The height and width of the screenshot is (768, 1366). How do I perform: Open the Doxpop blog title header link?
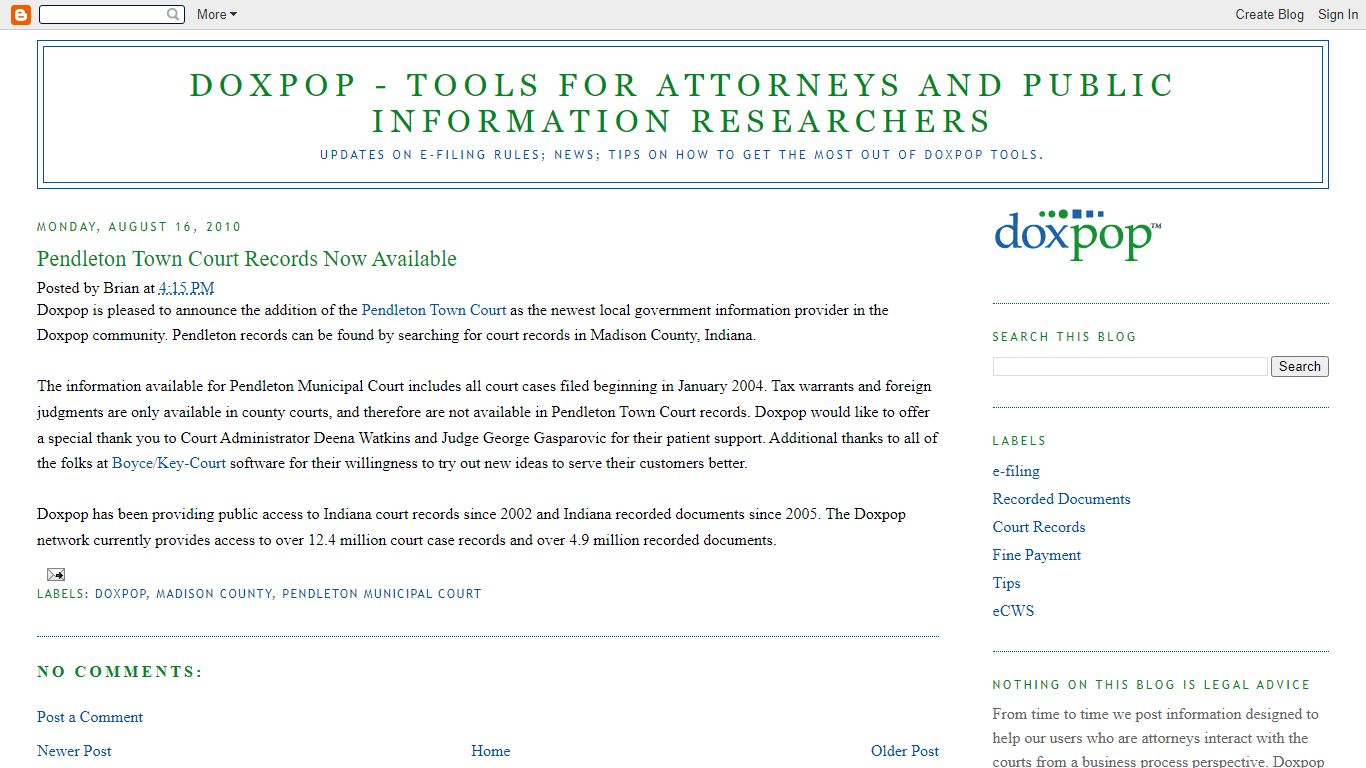(682, 103)
